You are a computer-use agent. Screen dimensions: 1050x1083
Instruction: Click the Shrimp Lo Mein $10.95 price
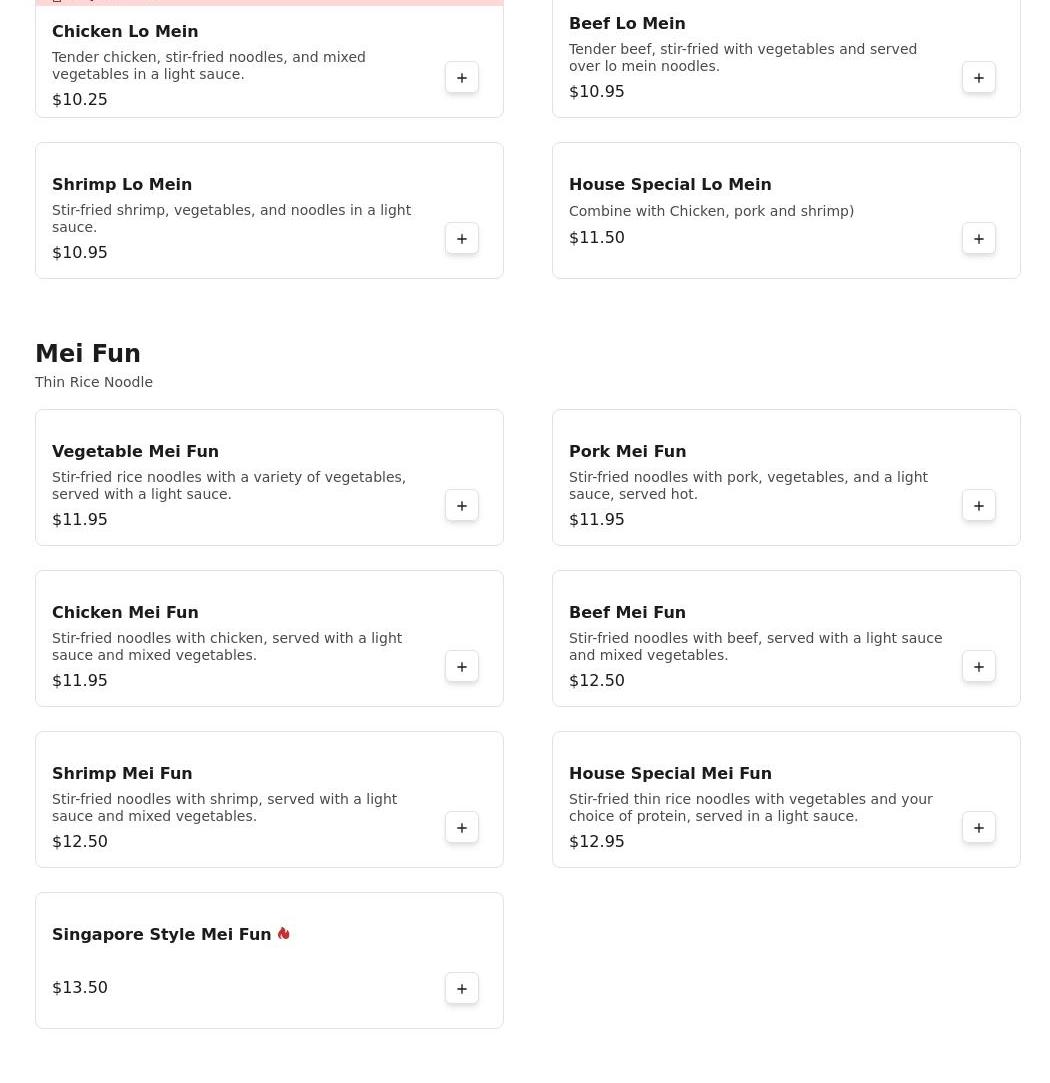80,253
